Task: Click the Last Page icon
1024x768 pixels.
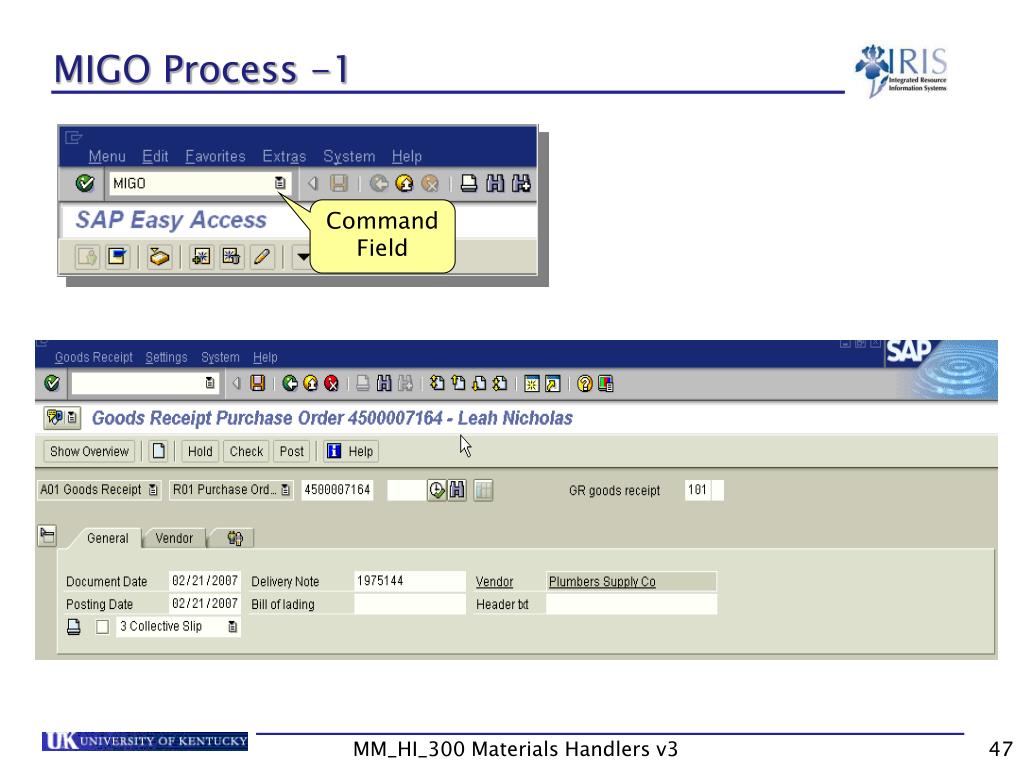Action: tap(500, 383)
